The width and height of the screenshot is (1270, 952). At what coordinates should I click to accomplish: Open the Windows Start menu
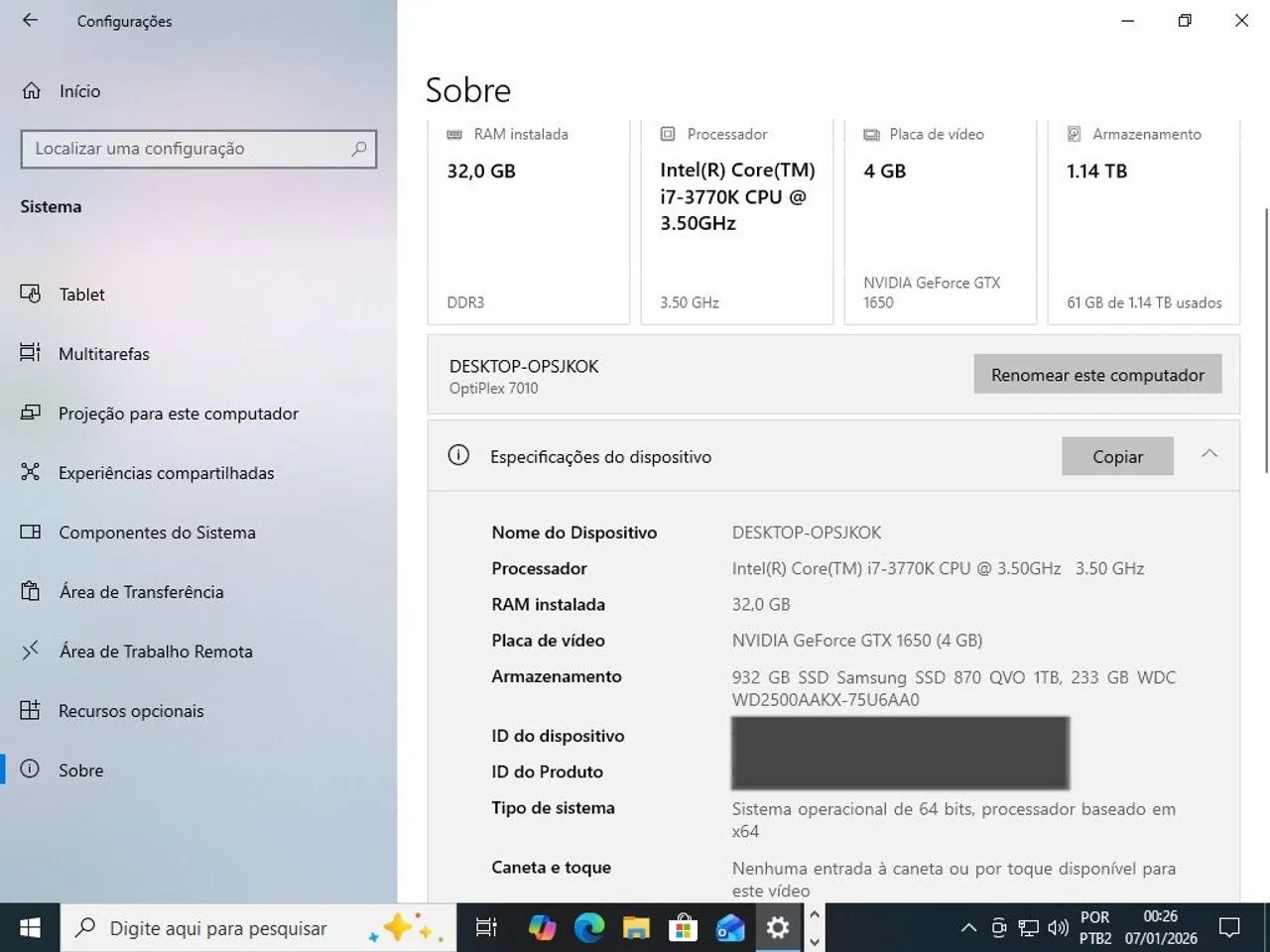tap(30, 928)
